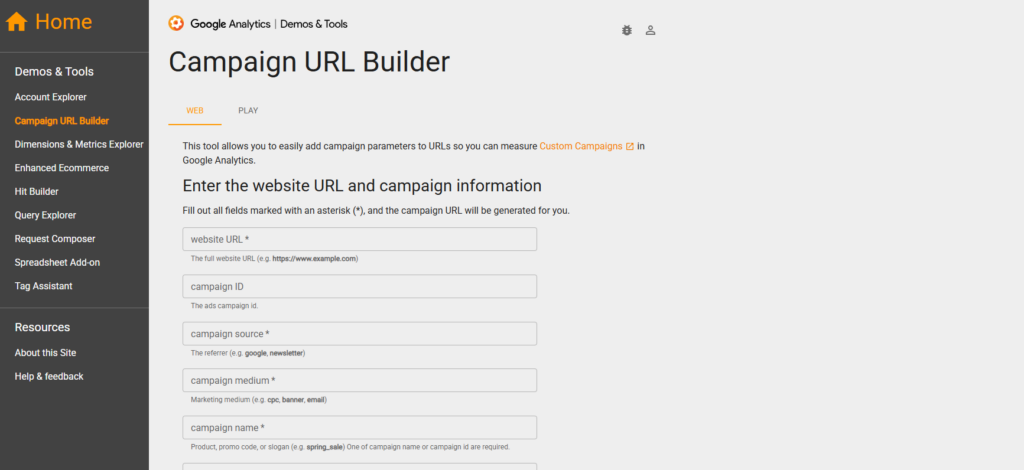
Task: Open Account Explorer in sidebar
Action: [50, 97]
